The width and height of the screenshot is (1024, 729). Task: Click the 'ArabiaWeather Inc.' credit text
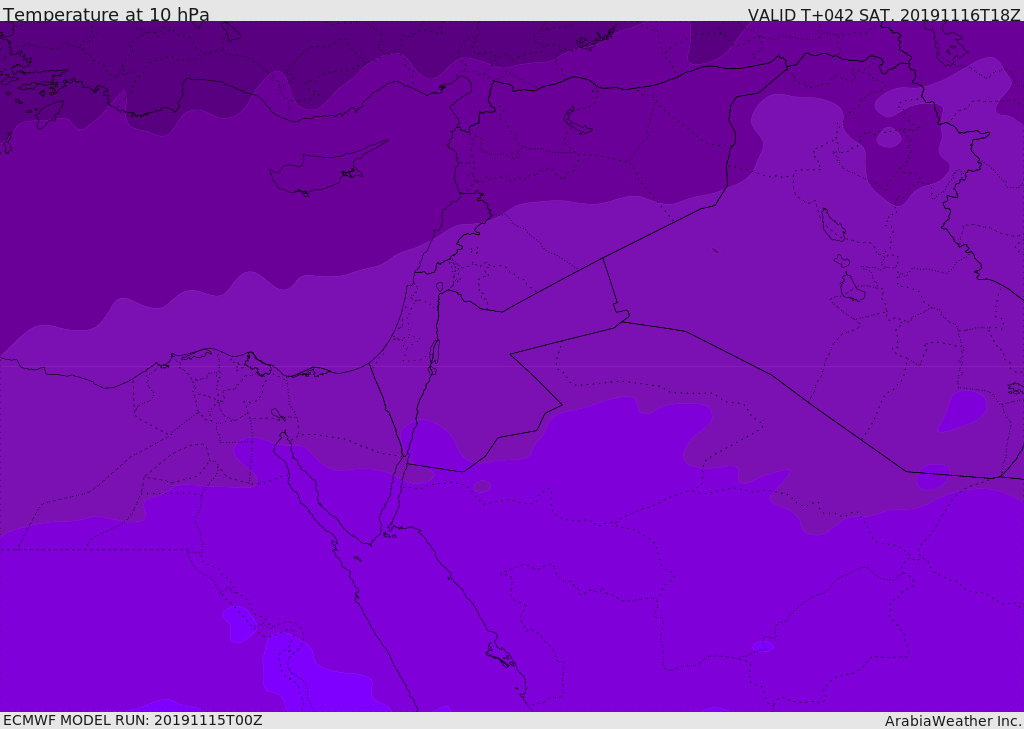(953, 721)
